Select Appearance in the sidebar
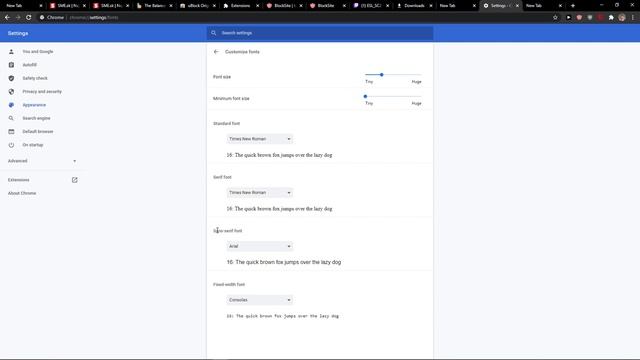 34,105
